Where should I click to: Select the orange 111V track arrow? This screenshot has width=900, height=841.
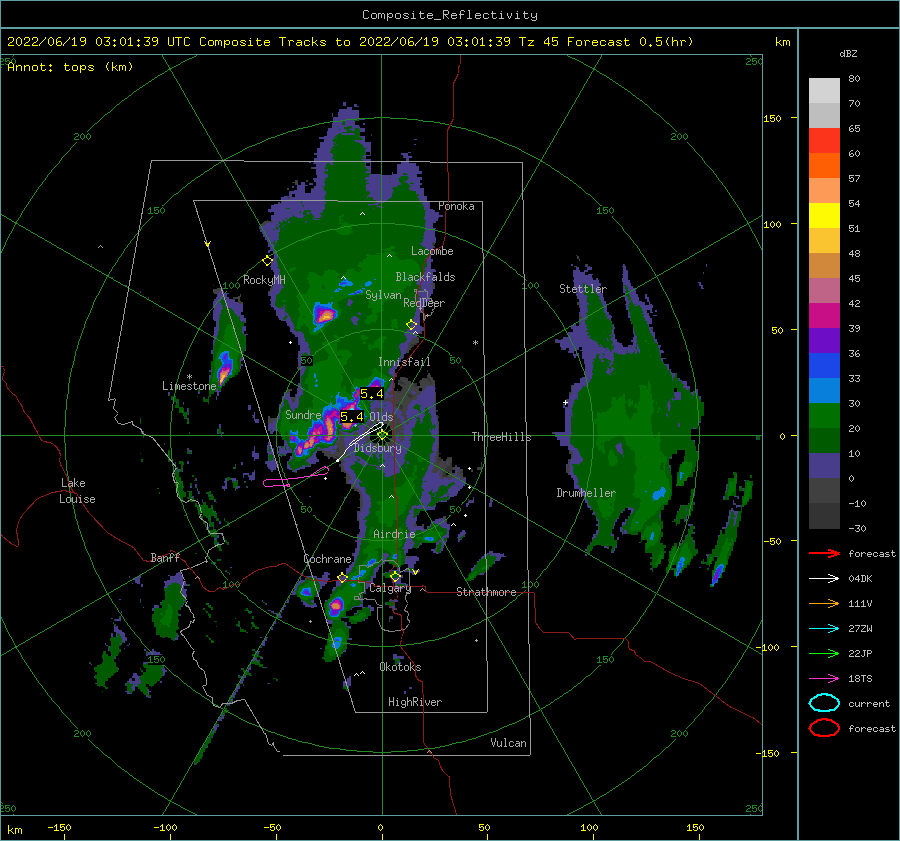point(824,603)
